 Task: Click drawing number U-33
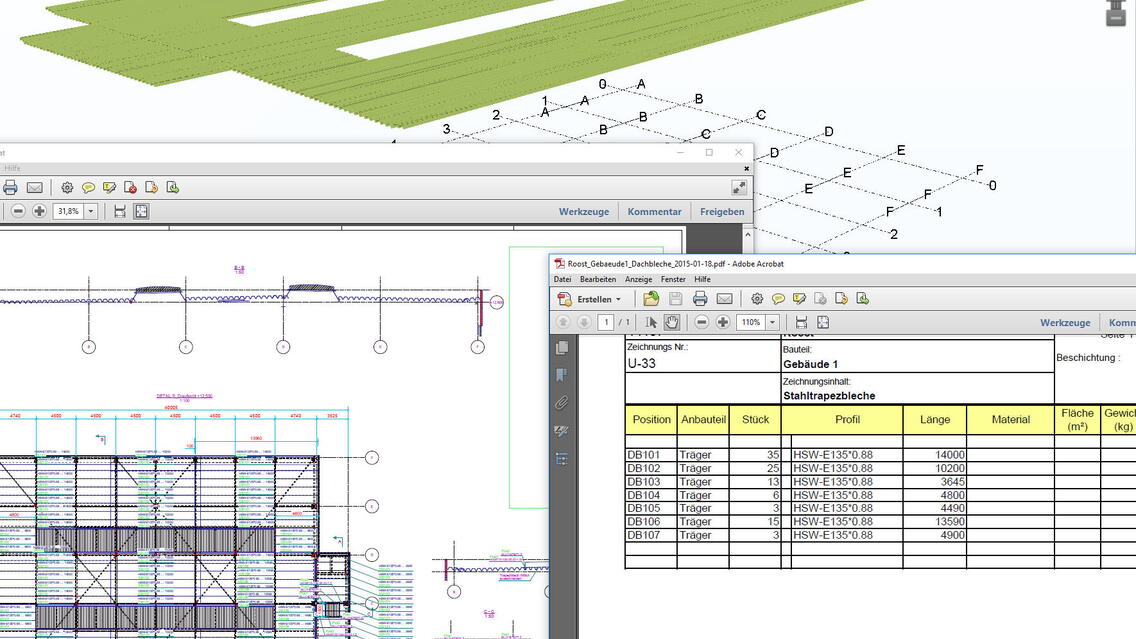(641, 363)
